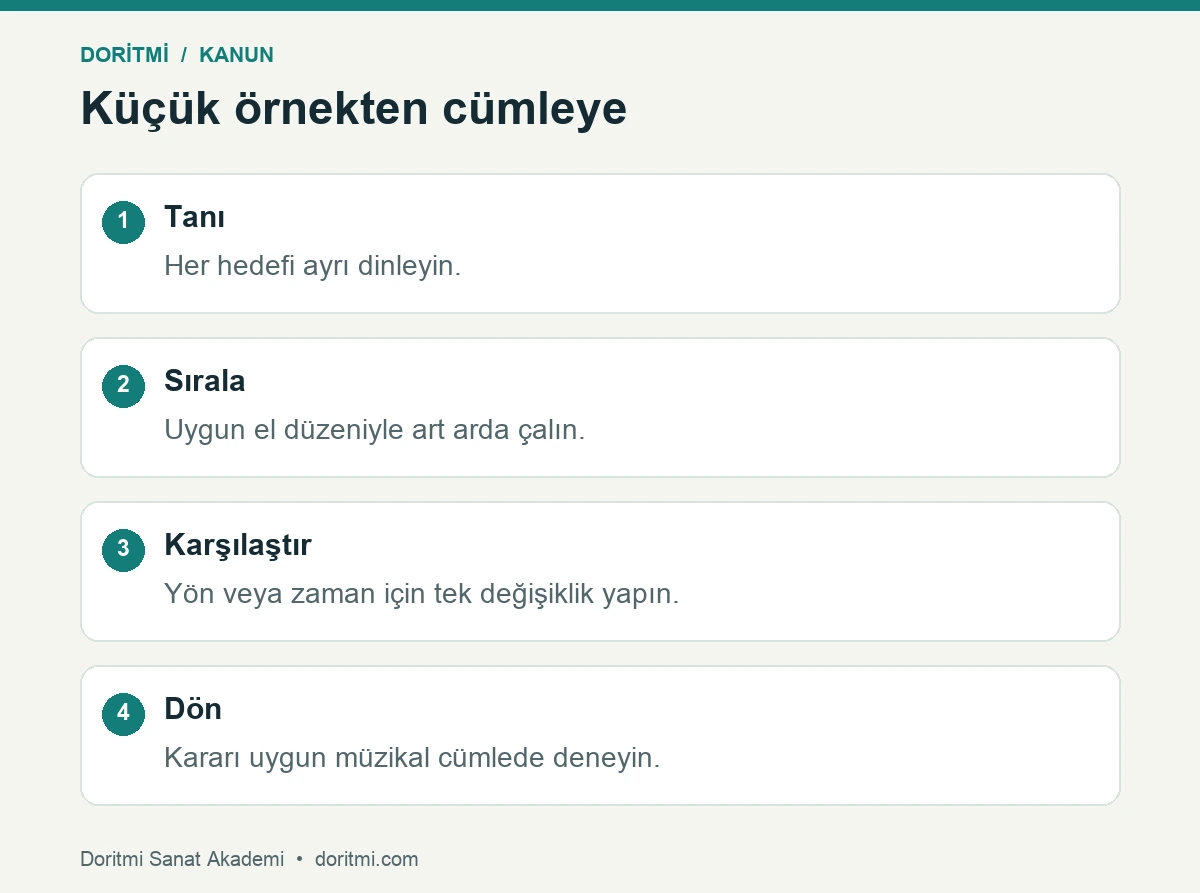The image size is (1200, 893).
Task: Click the step 4 number badge
Action: pyautogui.click(x=123, y=714)
